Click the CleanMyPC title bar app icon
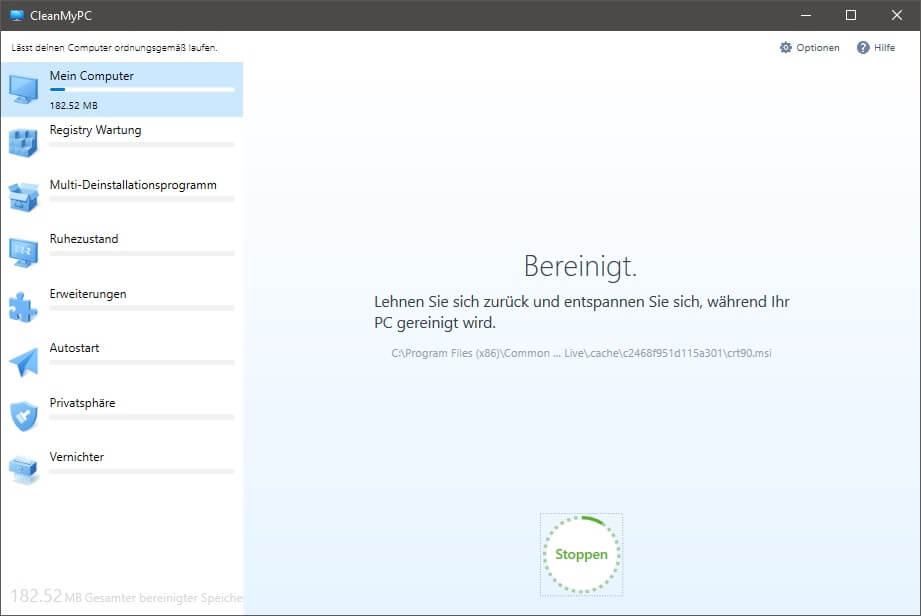The height and width of the screenshot is (616, 921). 16,15
